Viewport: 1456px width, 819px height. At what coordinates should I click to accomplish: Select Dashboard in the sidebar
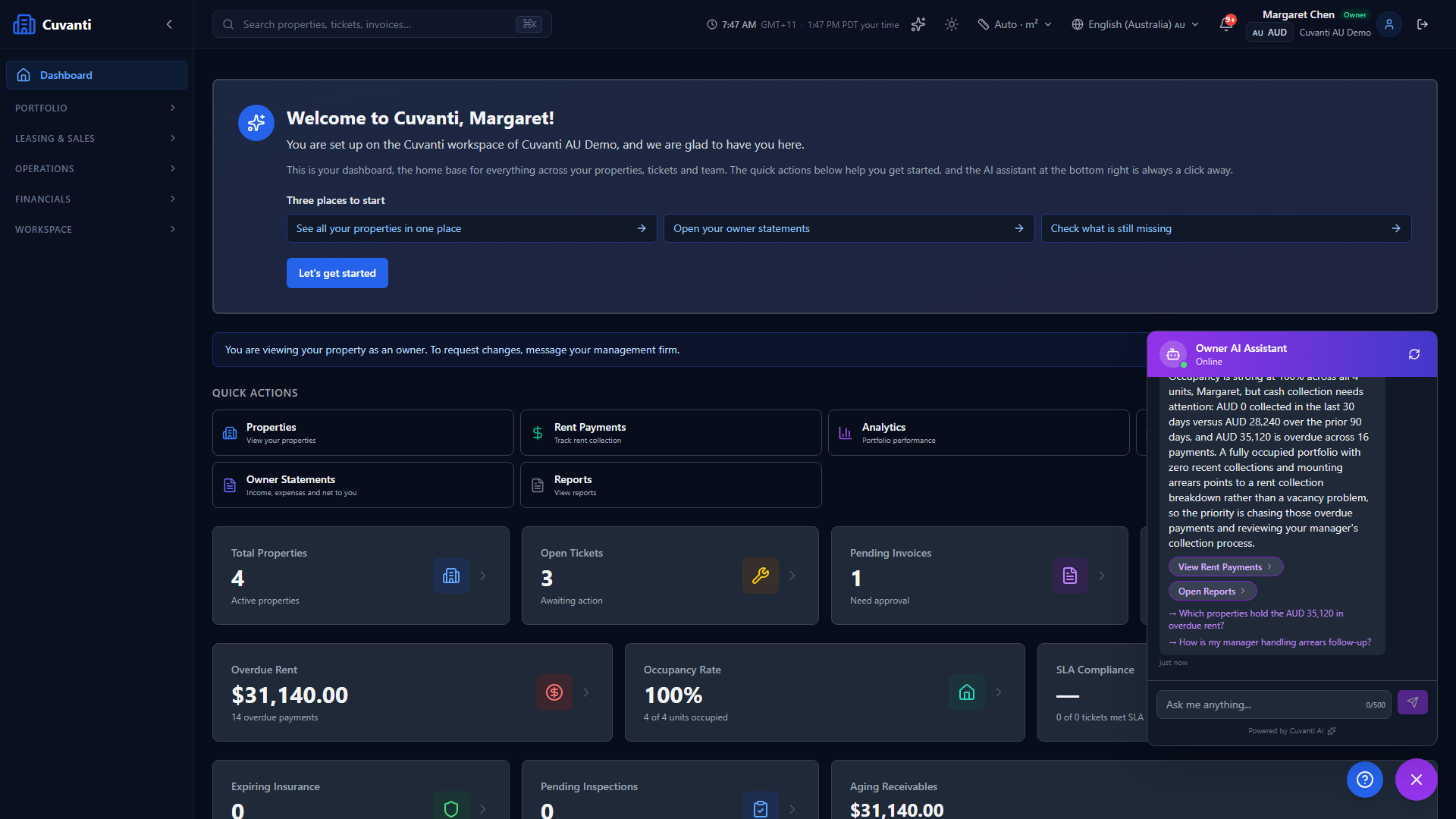(96, 75)
